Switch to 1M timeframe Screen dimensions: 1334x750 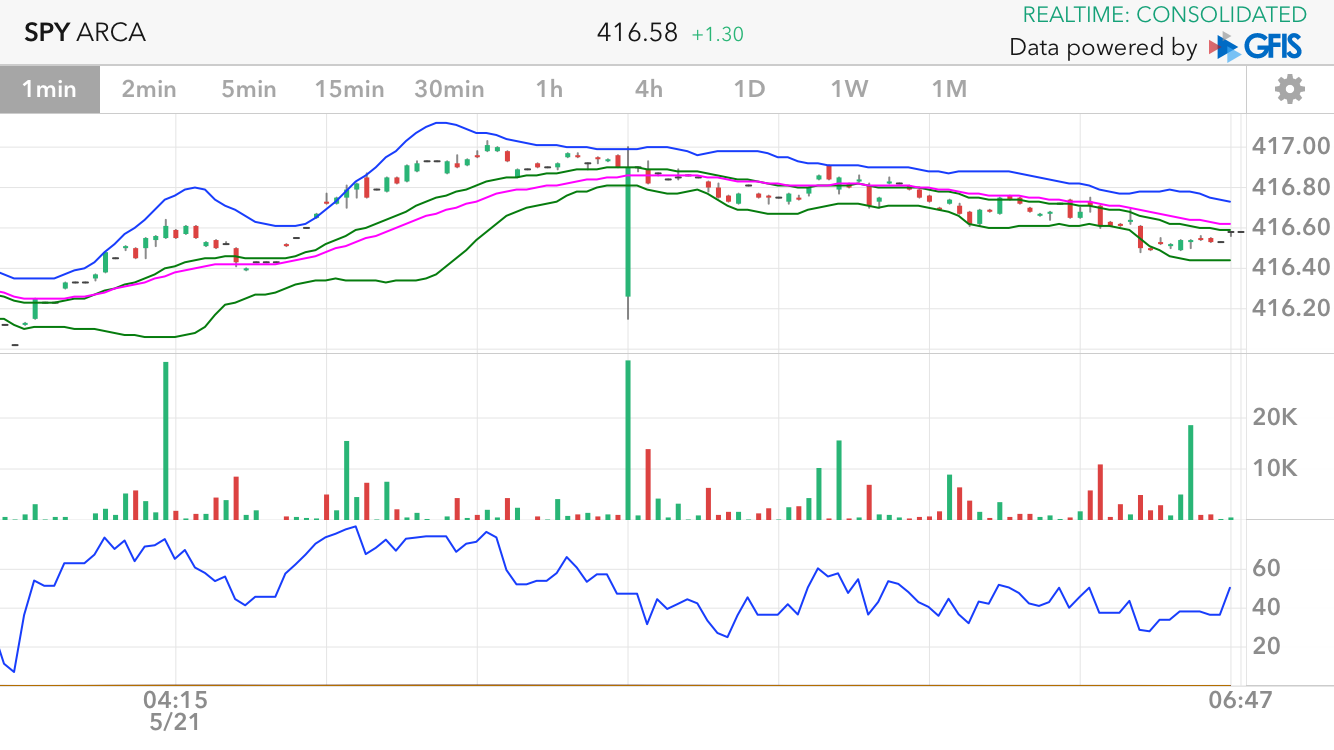pos(949,89)
